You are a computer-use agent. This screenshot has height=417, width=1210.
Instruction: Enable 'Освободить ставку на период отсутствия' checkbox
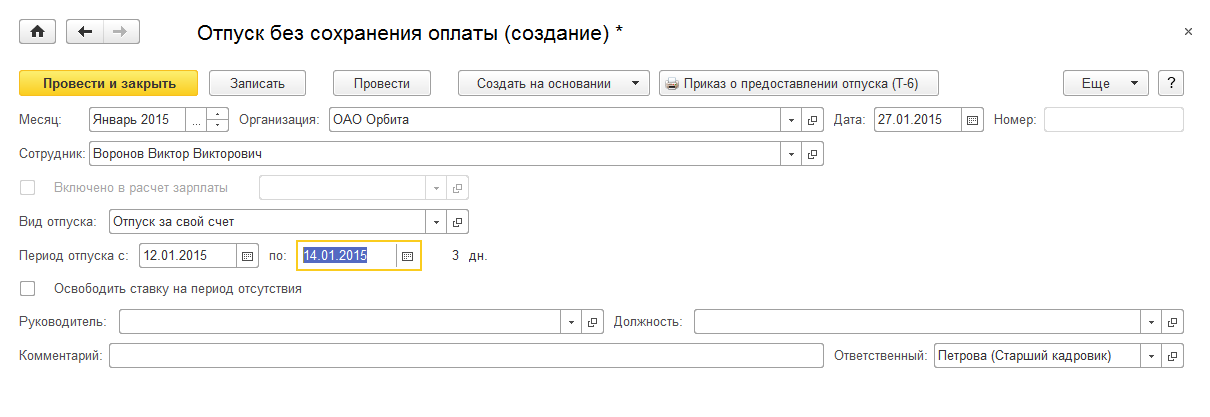(28, 289)
